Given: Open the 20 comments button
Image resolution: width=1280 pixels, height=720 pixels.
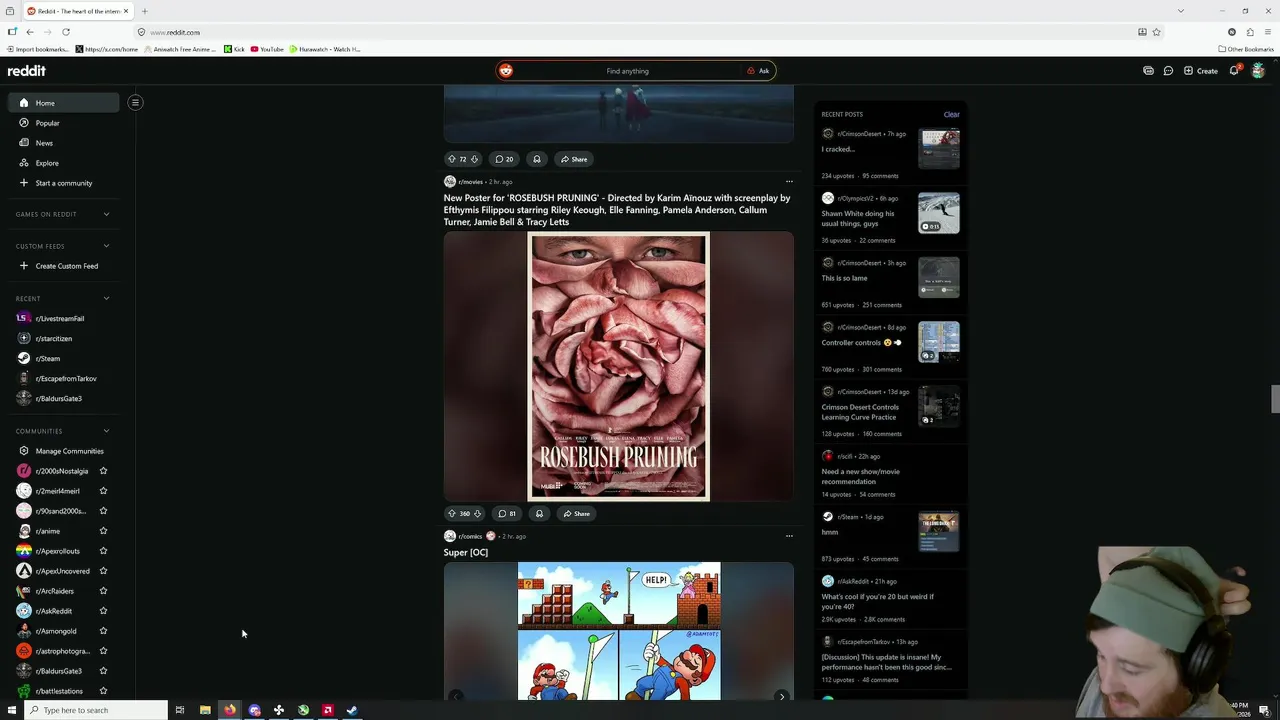Looking at the screenshot, I should point(505,159).
